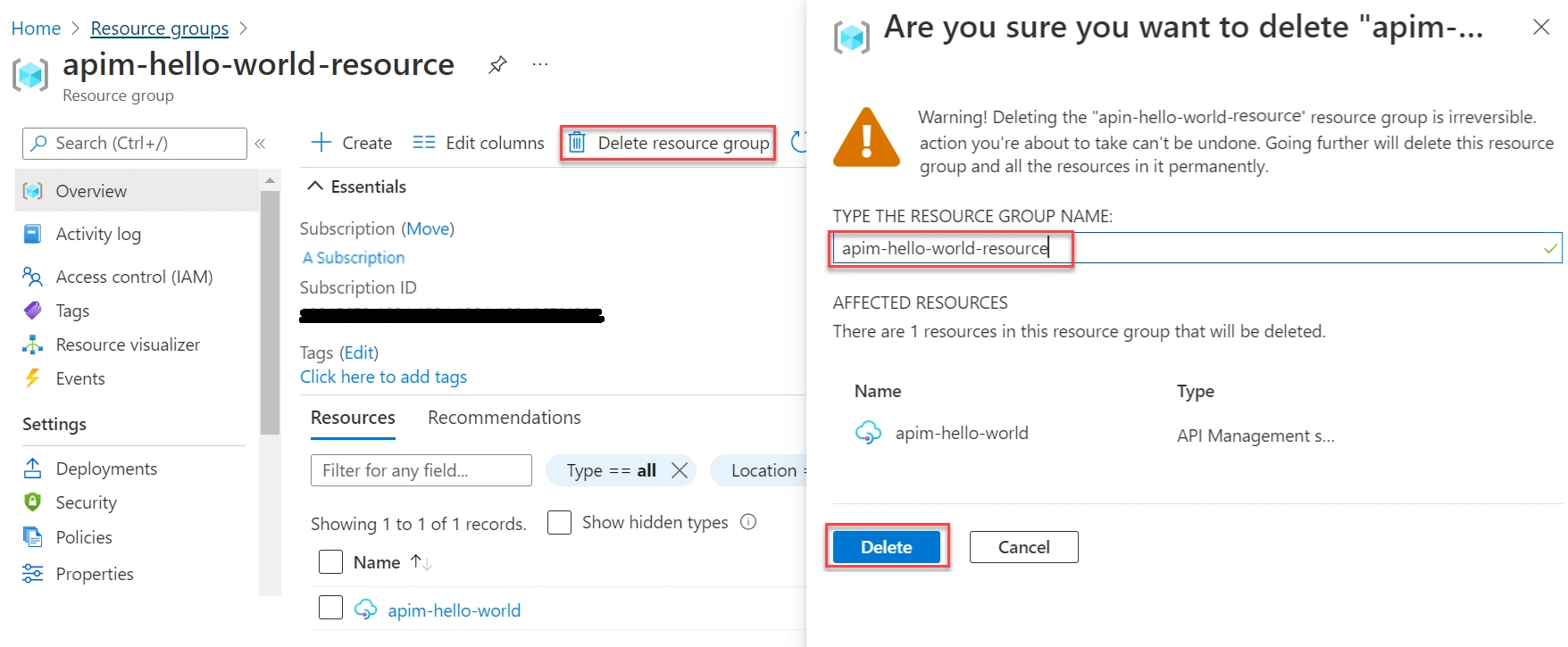Click apim-hello-world in Affected Resources
Viewport: 1568px width, 647px height.
click(962, 433)
